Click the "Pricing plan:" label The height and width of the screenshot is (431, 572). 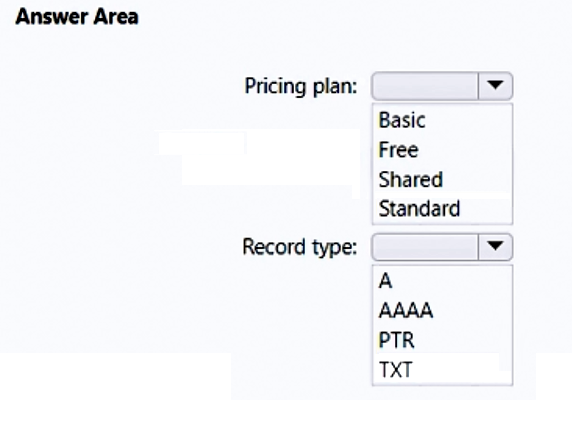(301, 87)
